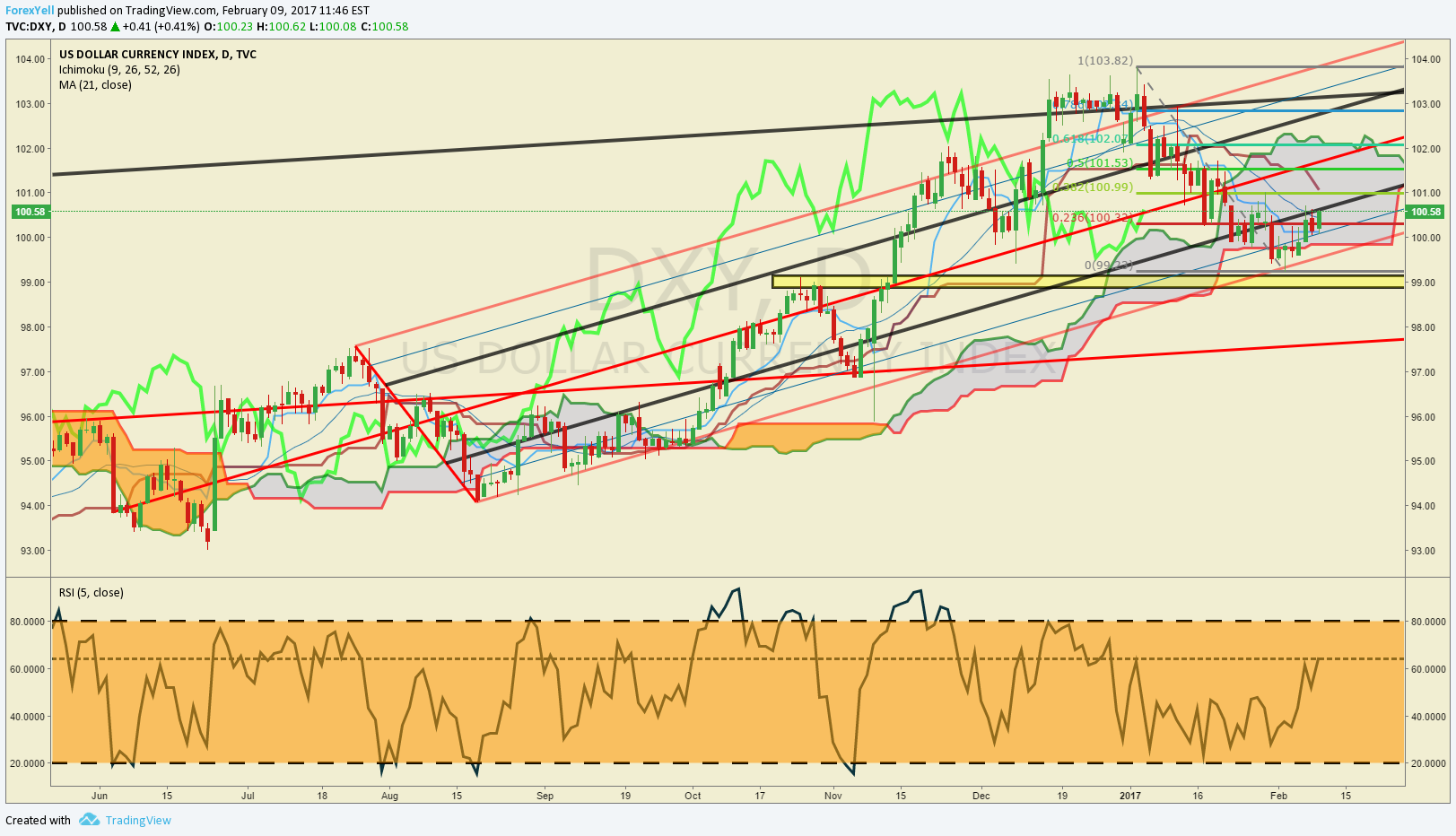
Task: Click the green up-arrow price change icon
Action: (115, 26)
